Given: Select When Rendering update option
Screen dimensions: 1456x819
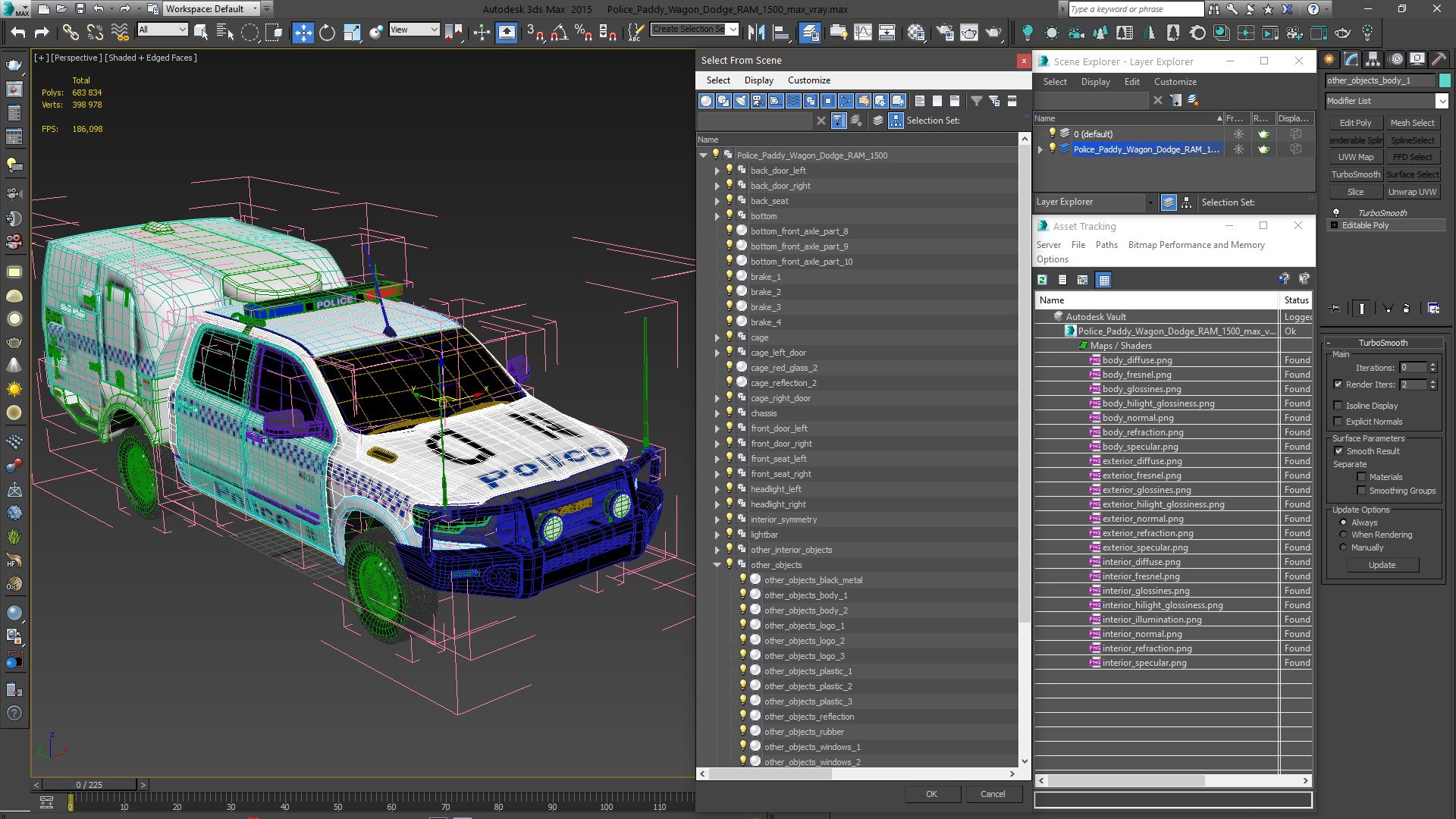Looking at the screenshot, I should pyautogui.click(x=1343, y=535).
